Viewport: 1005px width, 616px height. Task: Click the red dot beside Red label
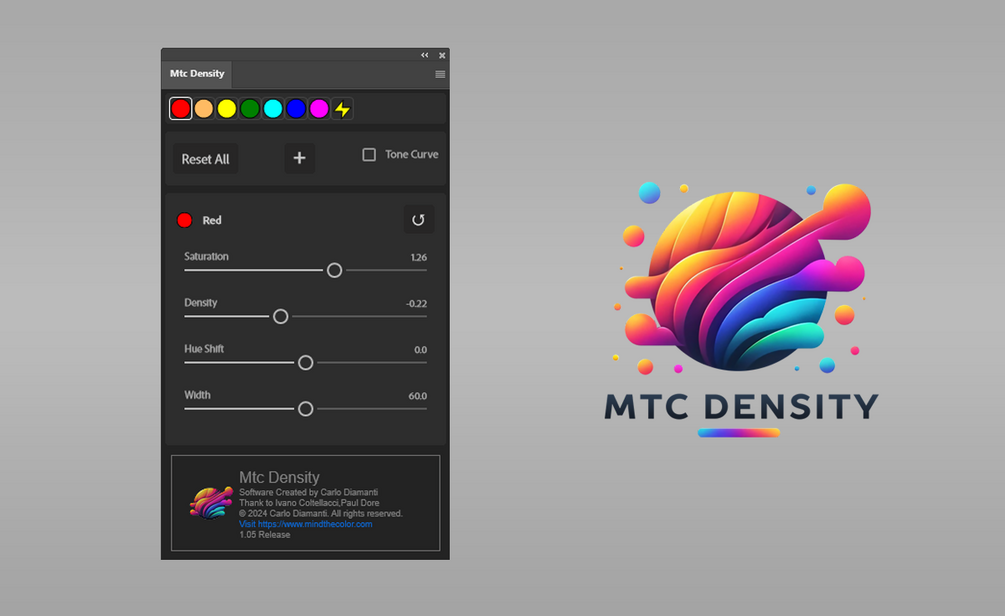pyautogui.click(x=185, y=221)
